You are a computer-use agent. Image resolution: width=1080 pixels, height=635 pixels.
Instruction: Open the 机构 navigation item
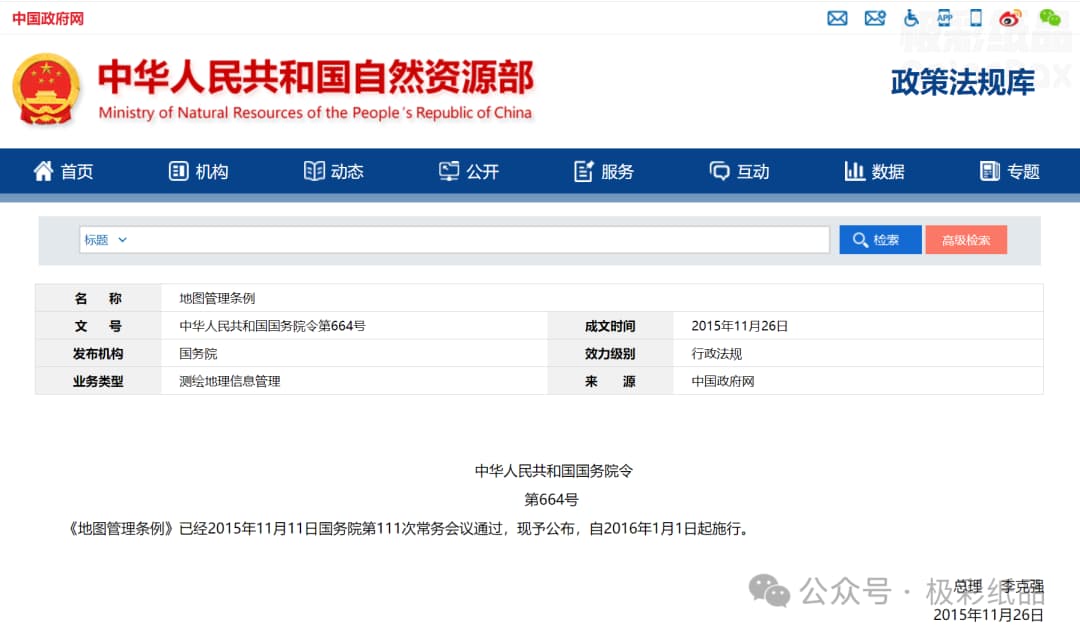198,171
